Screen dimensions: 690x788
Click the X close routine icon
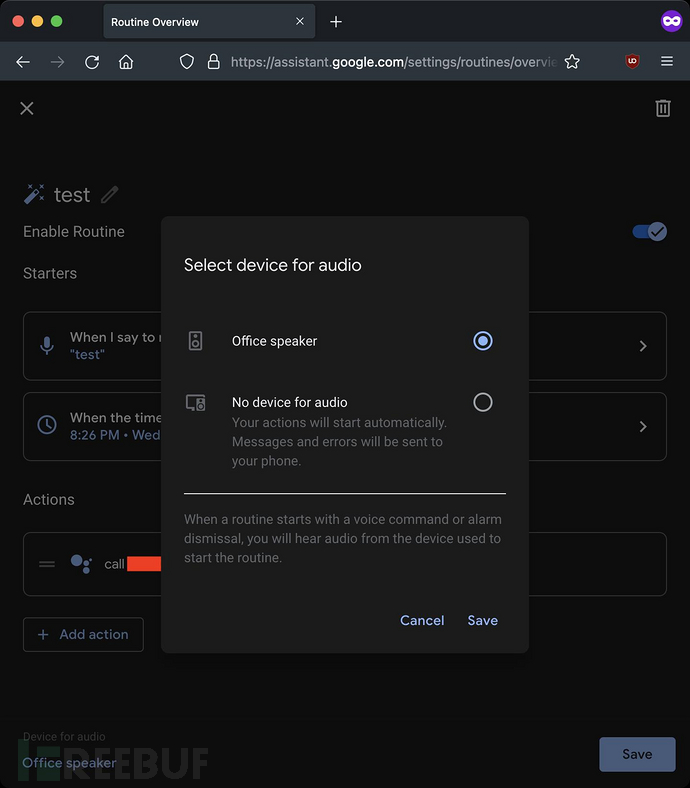pyautogui.click(x=27, y=108)
